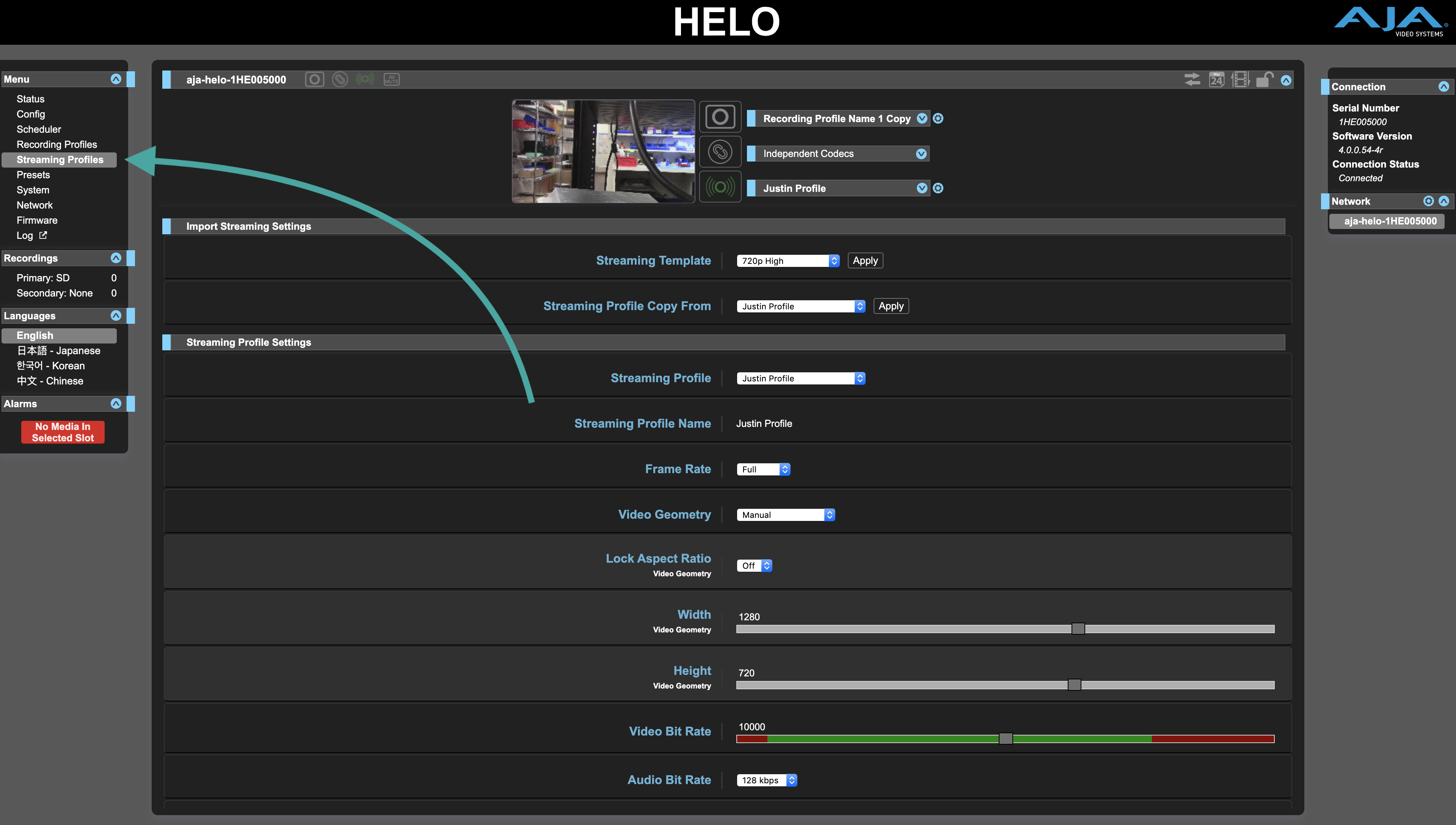Click the film strip icon in header
The image size is (1456, 825).
click(x=1240, y=80)
